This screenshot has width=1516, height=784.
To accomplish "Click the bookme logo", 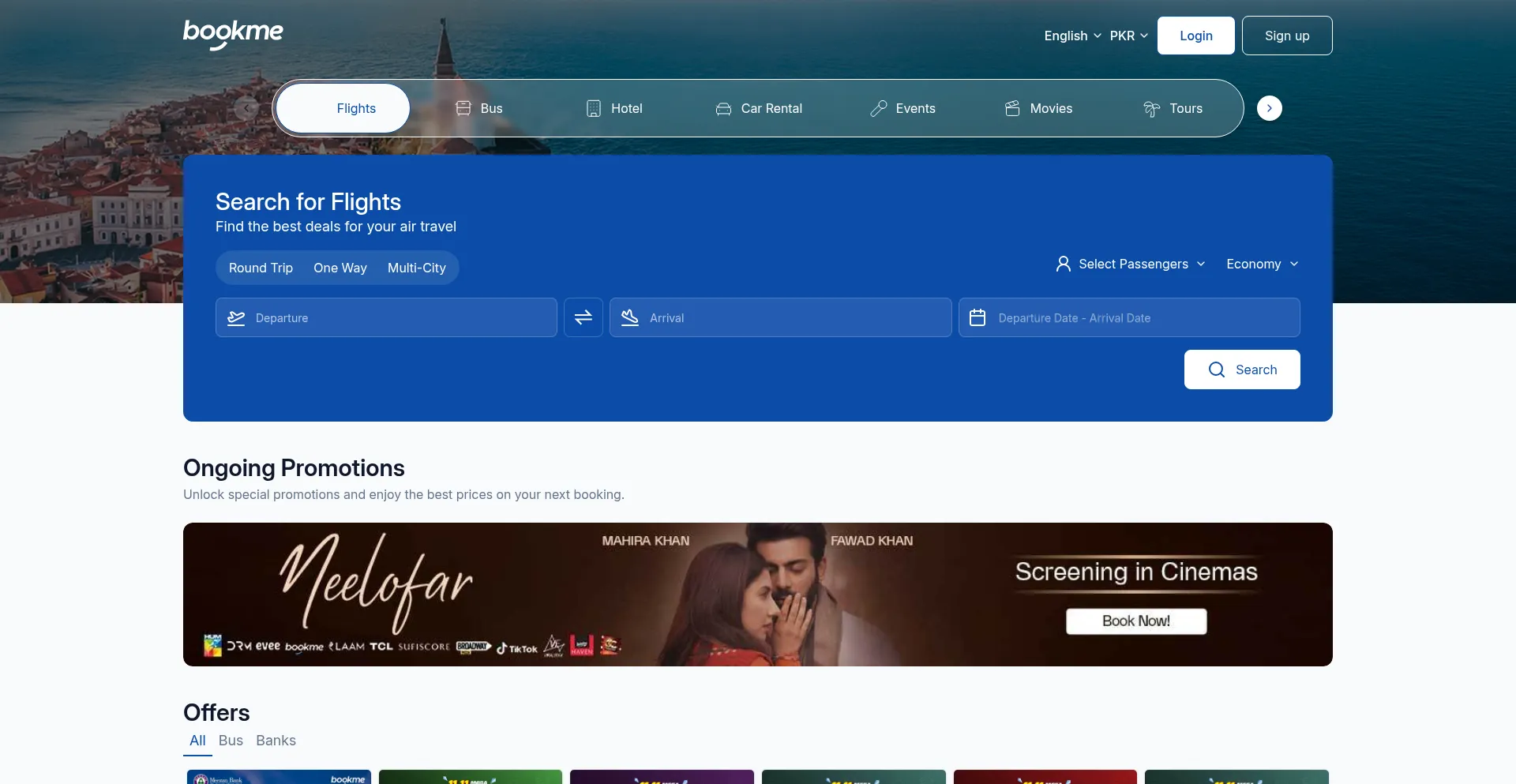I will [233, 34].
